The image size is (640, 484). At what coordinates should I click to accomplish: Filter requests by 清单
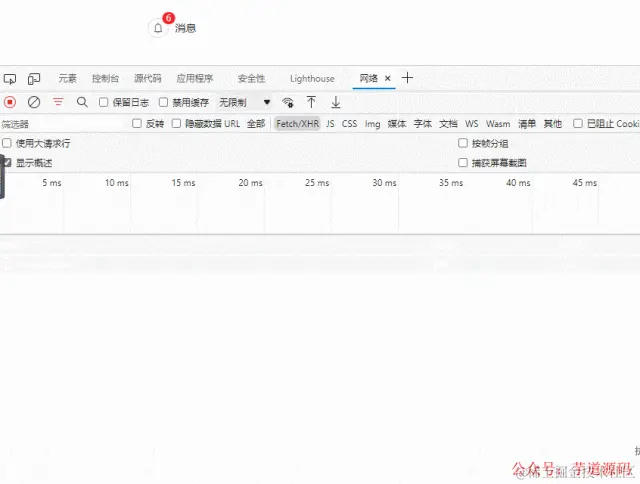click(527, 124)
